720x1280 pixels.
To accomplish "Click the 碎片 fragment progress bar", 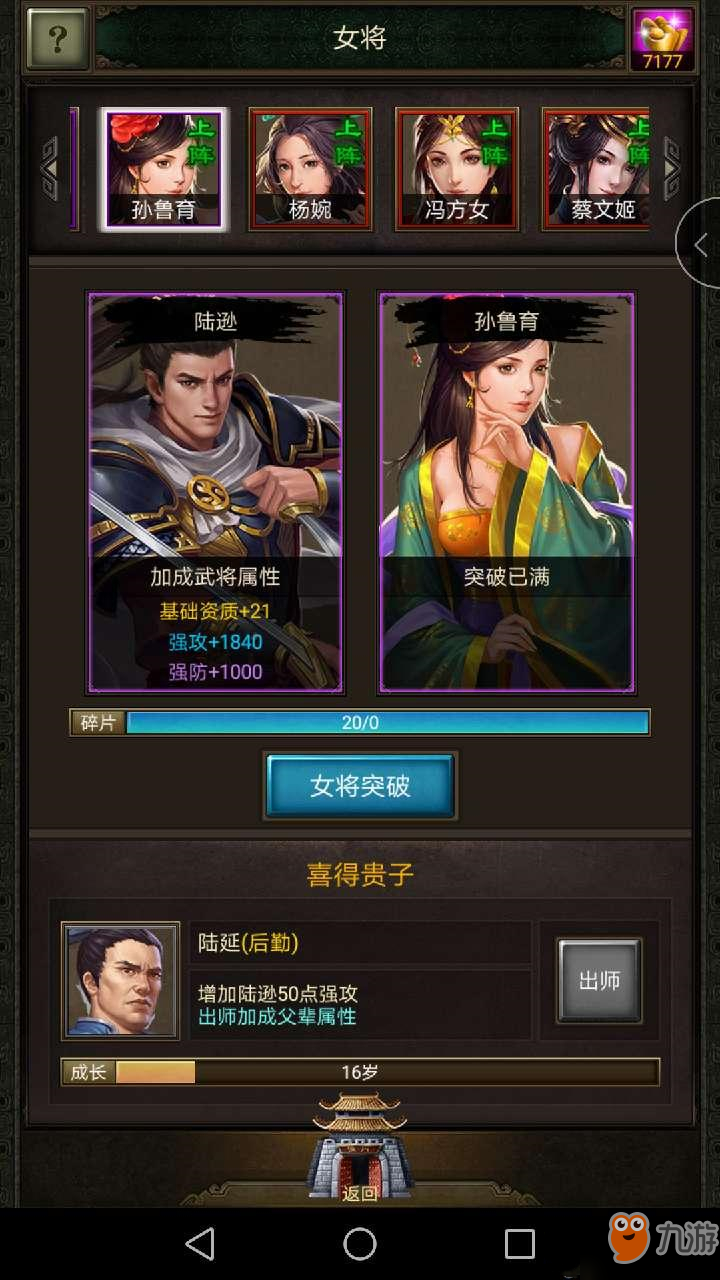I will (360, 723).
